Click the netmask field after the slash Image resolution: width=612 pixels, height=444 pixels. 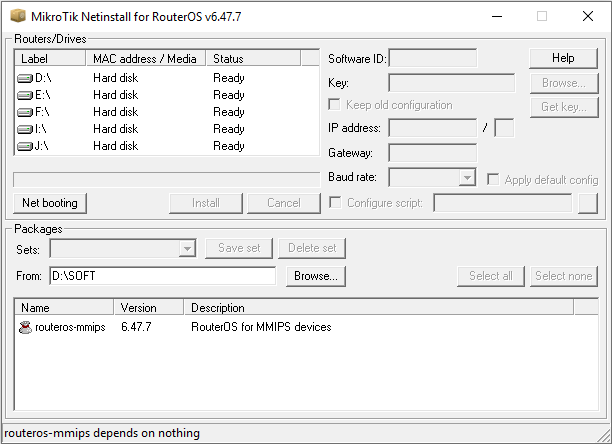coord(504,128)
